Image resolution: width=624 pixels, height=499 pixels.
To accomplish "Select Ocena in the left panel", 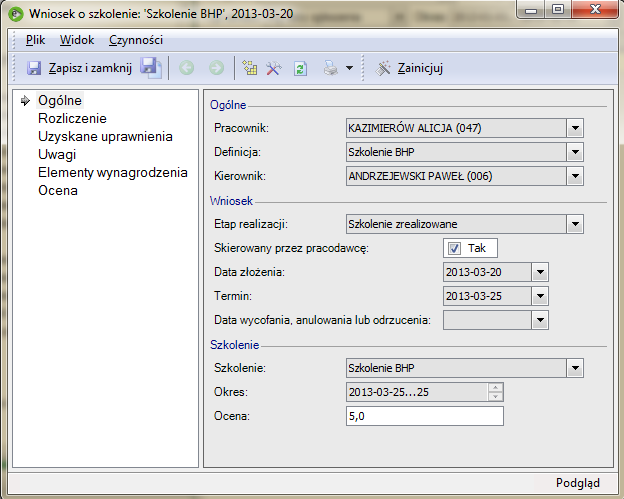I will (x=58, y=190).
